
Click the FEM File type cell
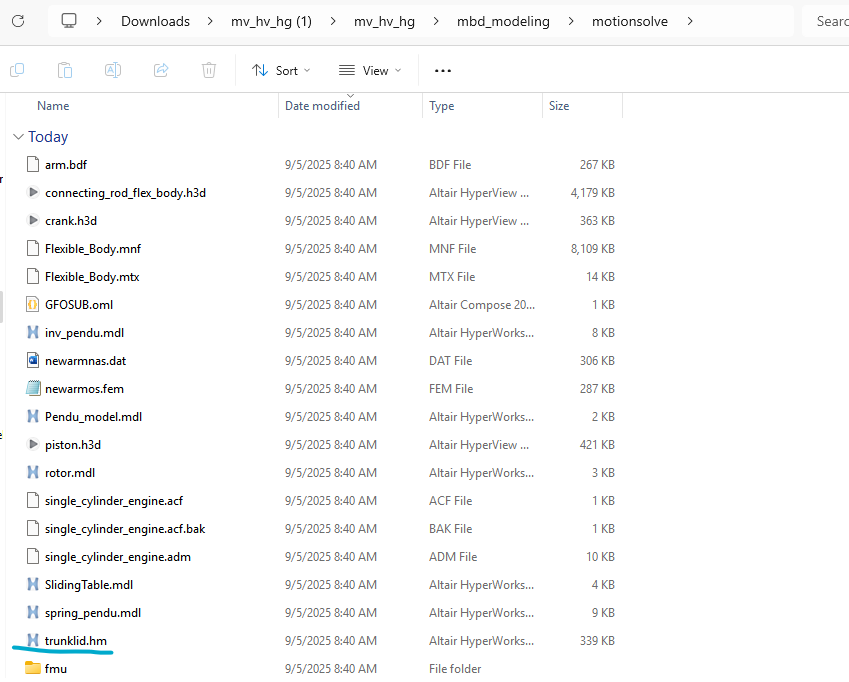451,389
